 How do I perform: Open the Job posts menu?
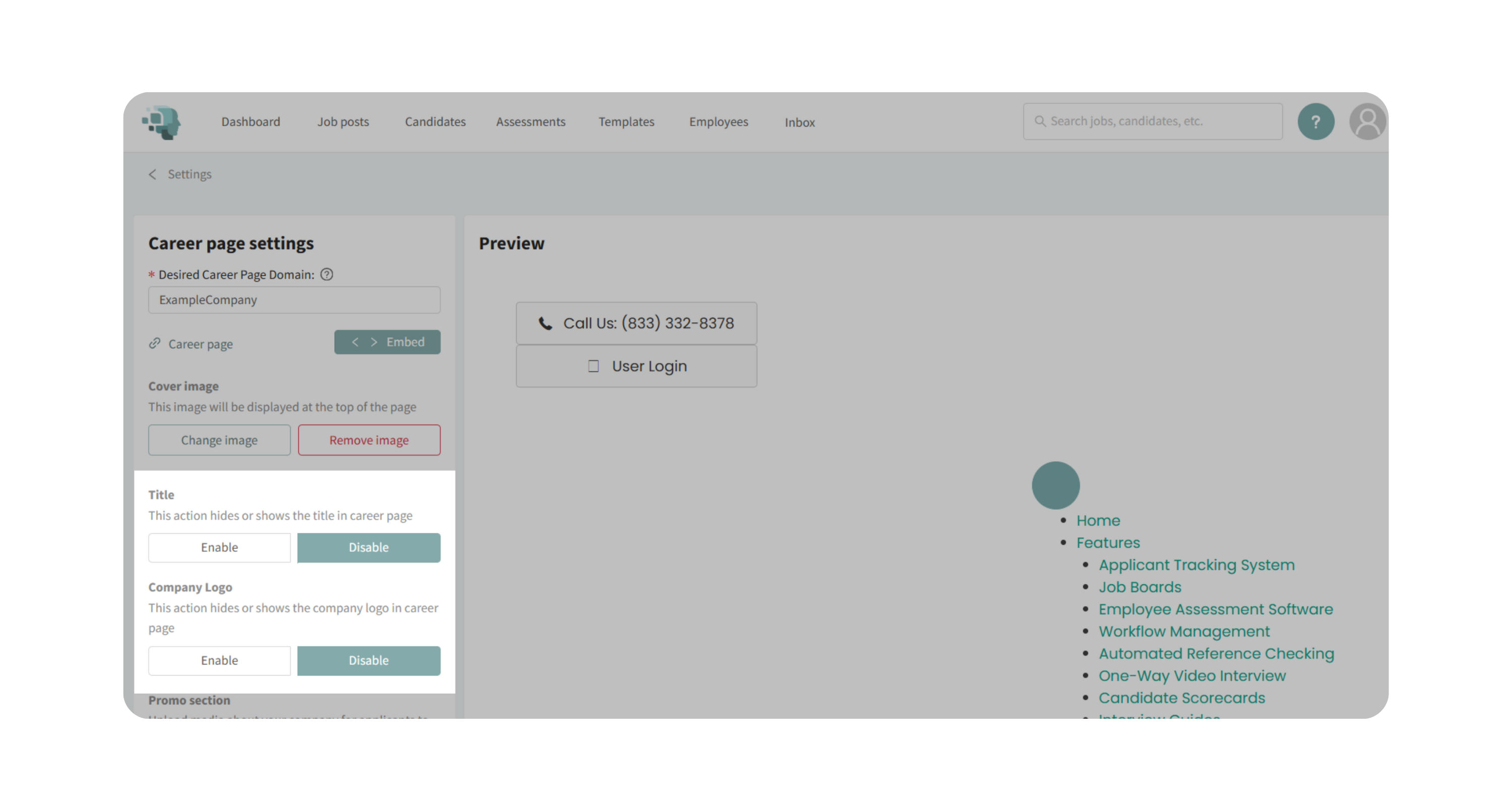343,122
